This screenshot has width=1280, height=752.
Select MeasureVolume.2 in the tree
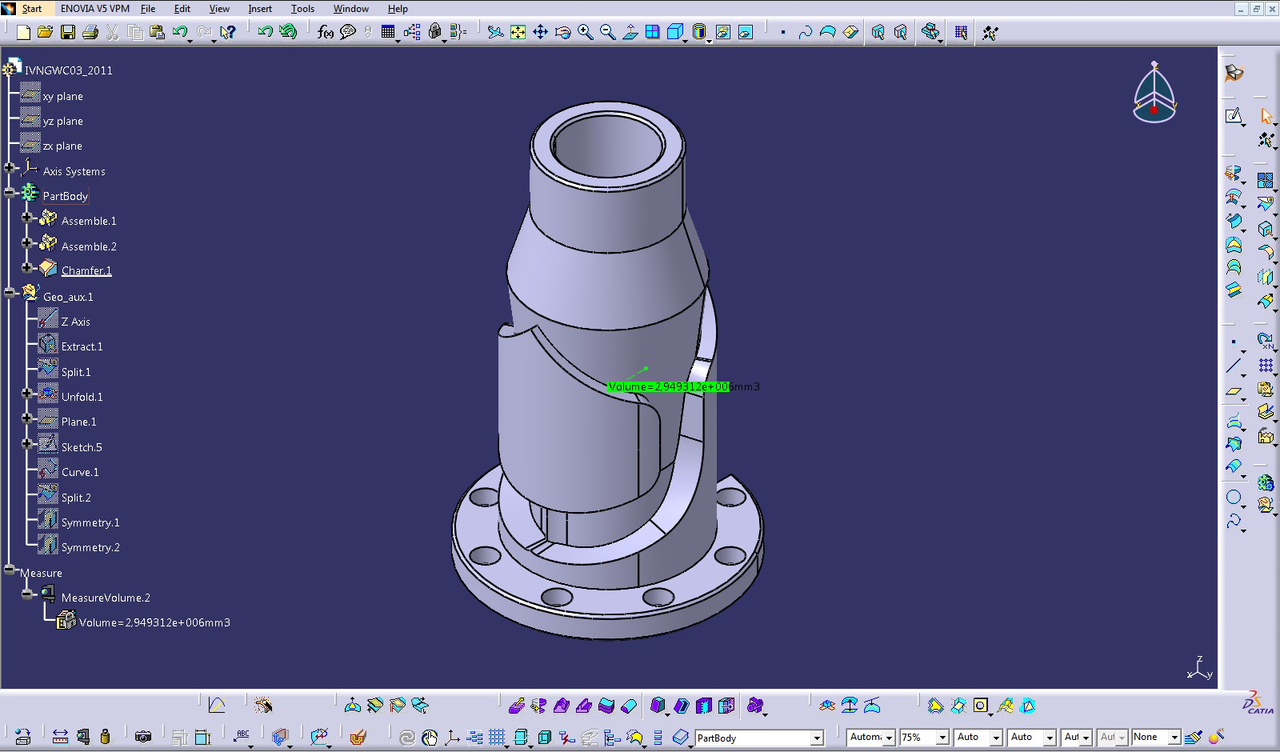pyautogui.click(x=106, y=598)
